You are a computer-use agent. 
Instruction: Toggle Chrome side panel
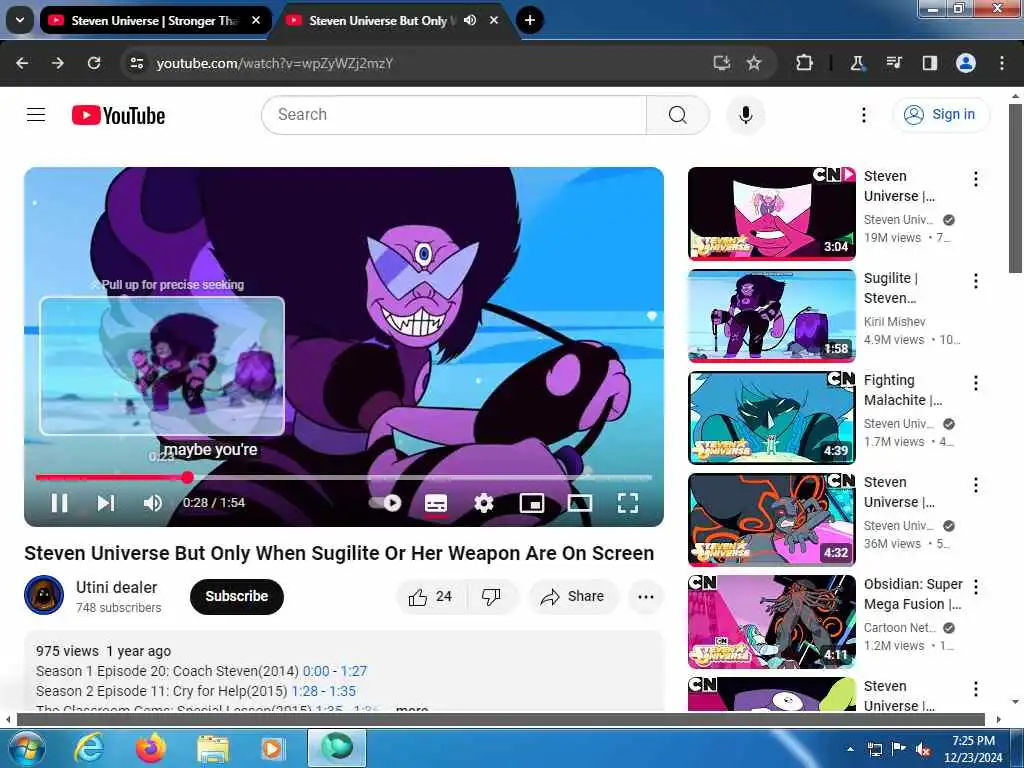(x=929, y=63)
